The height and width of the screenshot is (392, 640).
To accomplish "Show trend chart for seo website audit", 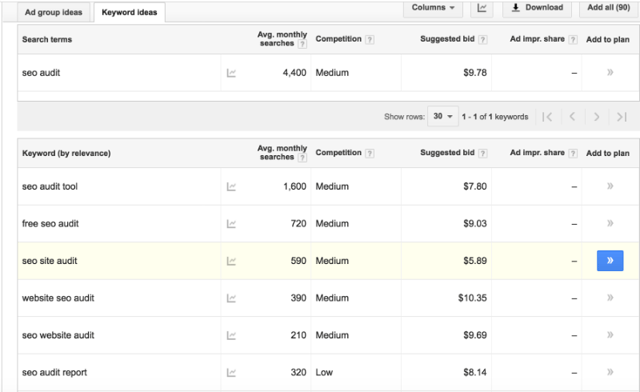I will (x=231, y=335).
